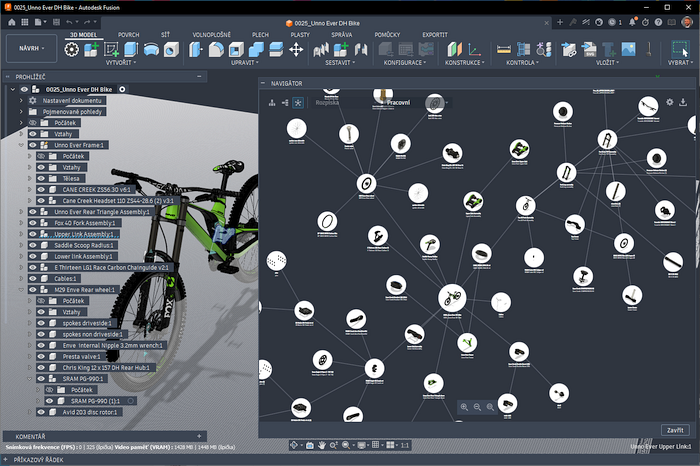Image resolution: width=700 pixels, height=466 pixels.
Task: Open the Návrh workspace dropdown
Action: coord(31,48)
